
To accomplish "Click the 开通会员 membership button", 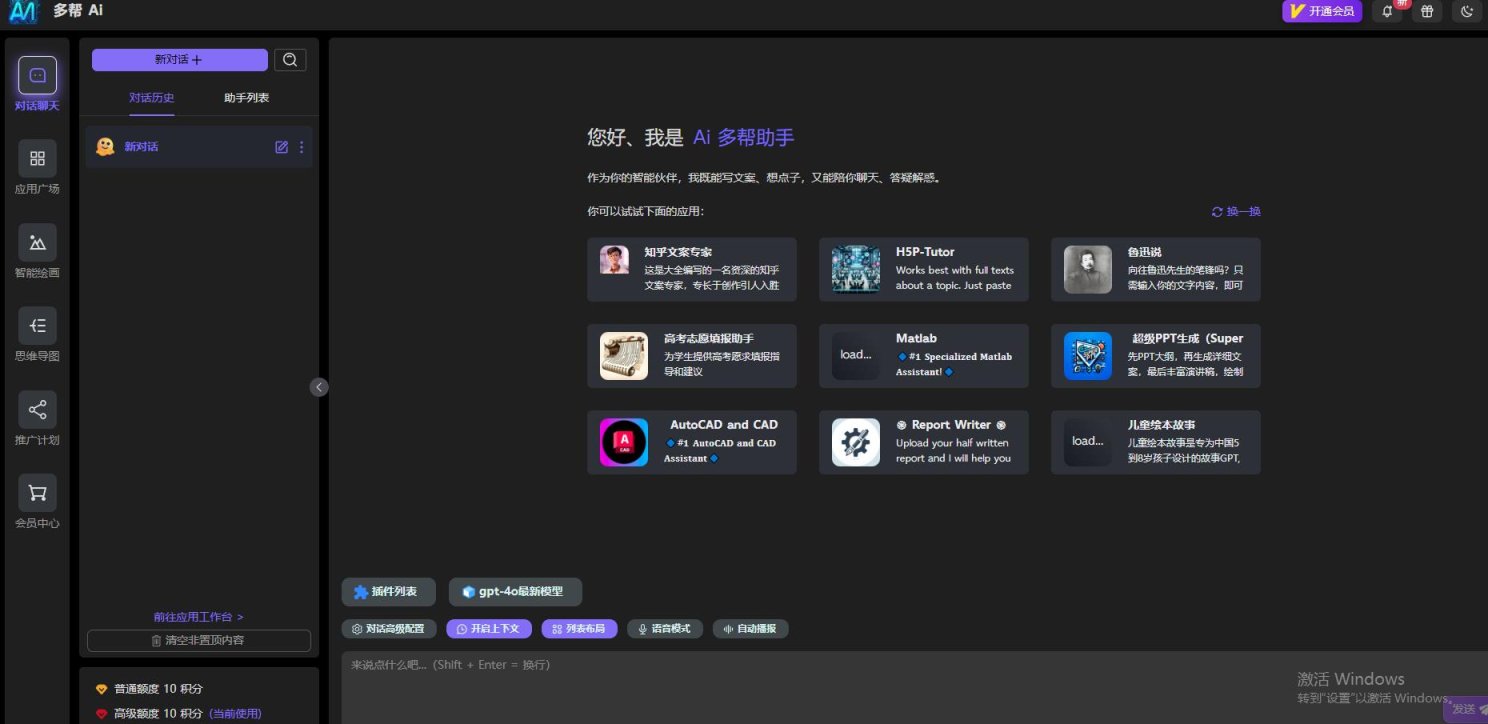I will tap(1322, 11).
